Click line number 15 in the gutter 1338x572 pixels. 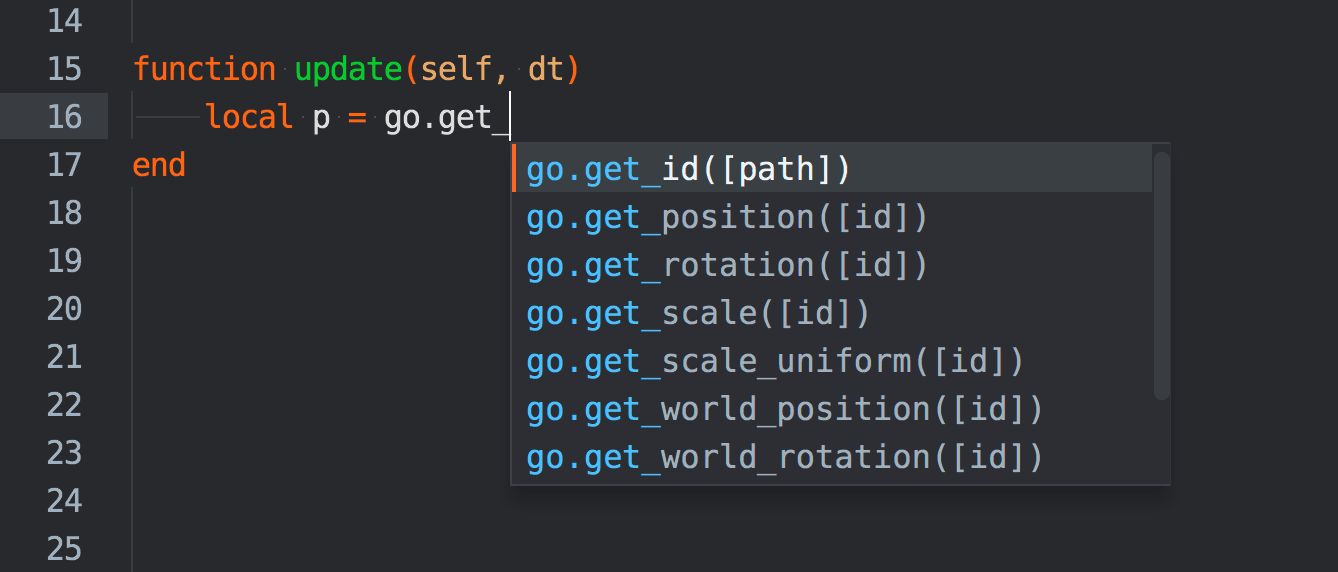64,69
